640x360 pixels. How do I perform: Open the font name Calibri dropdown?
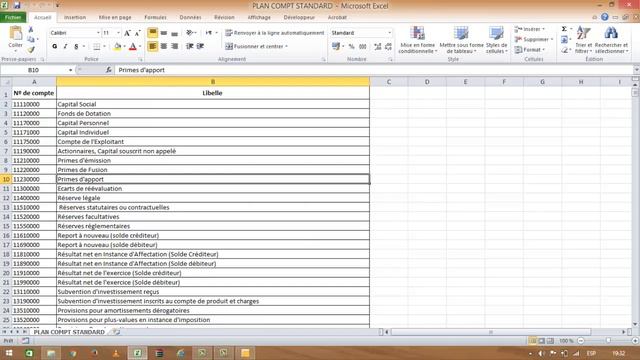[98, 33]
